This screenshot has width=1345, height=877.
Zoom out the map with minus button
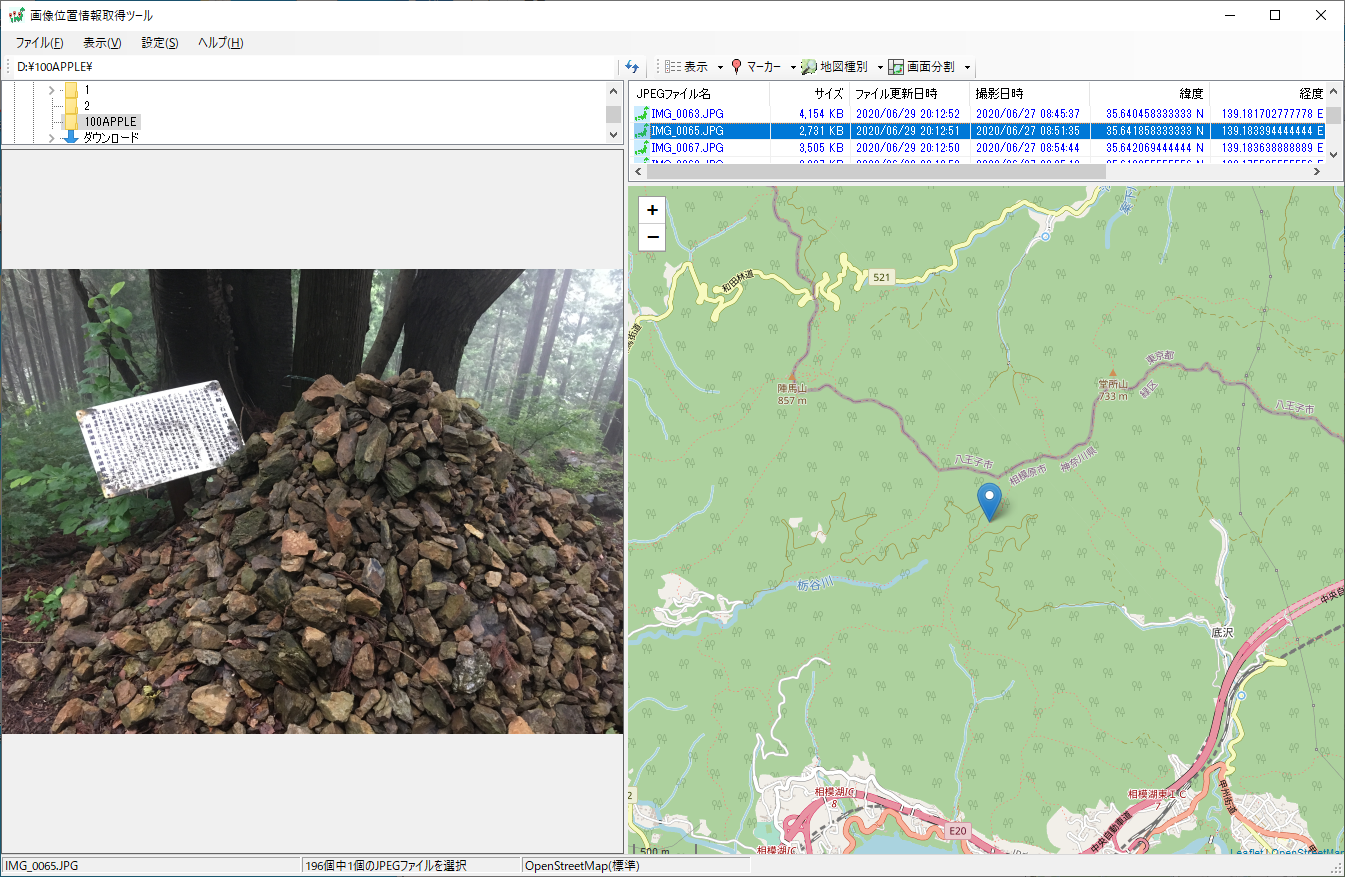click(x=653, y=237)
